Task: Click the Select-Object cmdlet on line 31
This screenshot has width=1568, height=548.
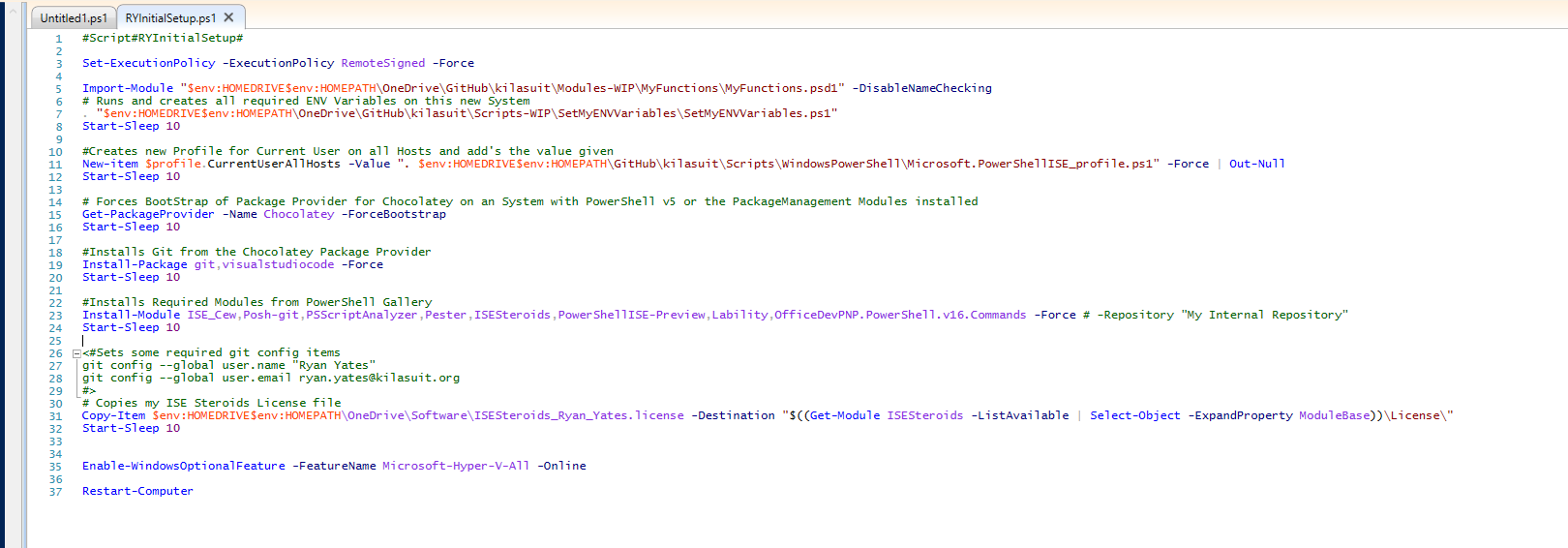Action: (x=1134, y=415)
